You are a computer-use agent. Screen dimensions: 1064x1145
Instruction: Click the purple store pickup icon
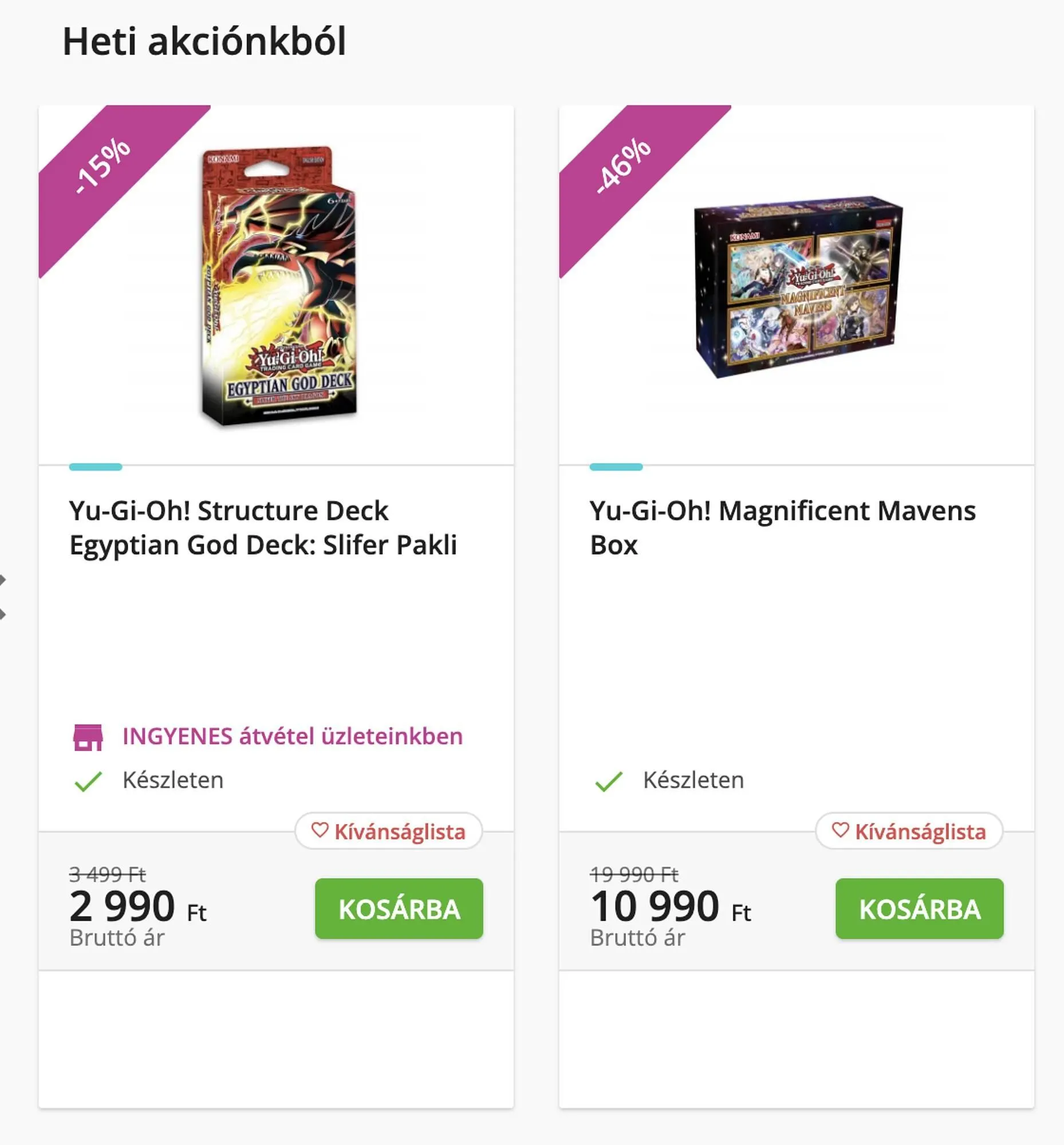[x=88, y=737]
